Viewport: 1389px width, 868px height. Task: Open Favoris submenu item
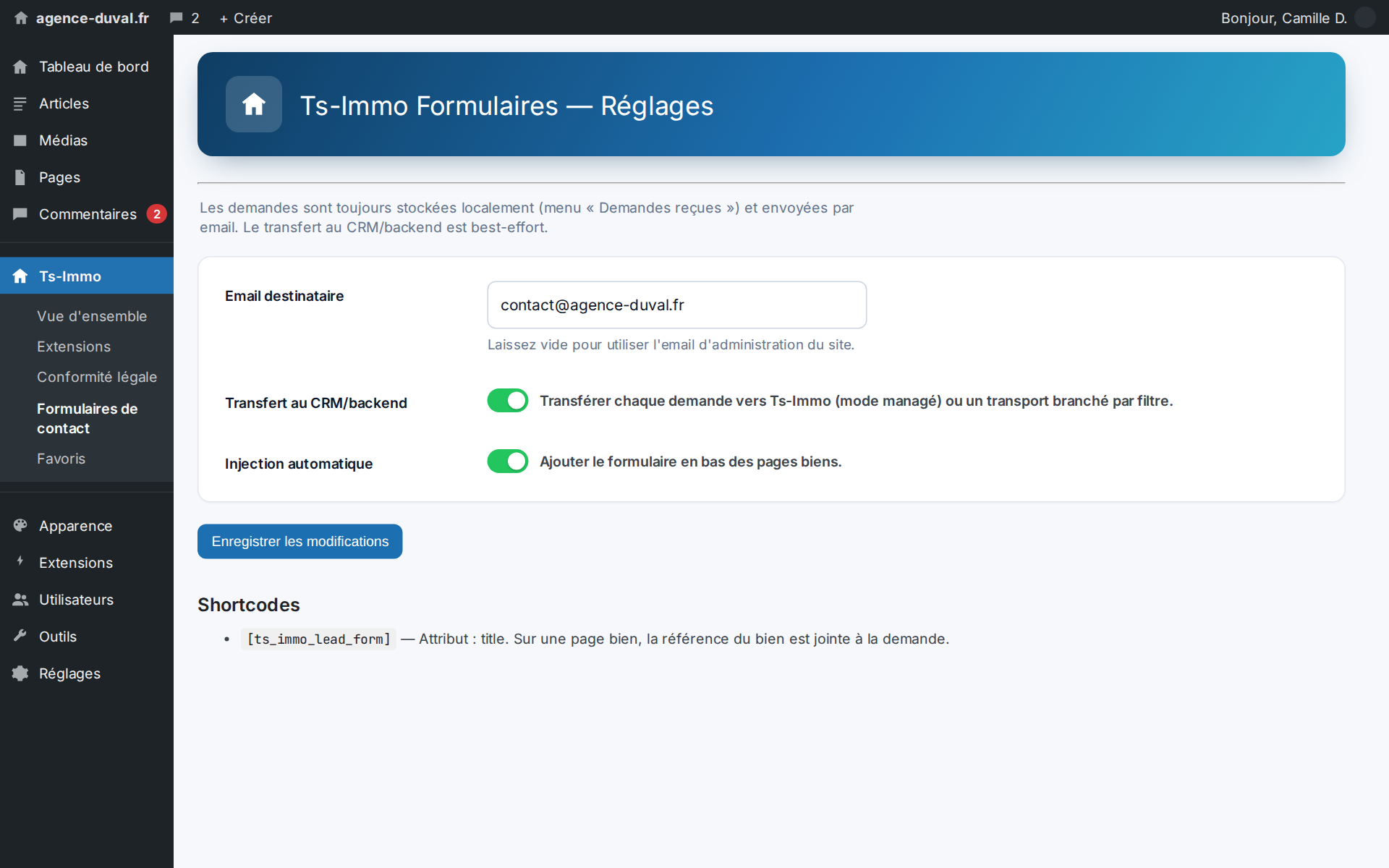(61, 459)
